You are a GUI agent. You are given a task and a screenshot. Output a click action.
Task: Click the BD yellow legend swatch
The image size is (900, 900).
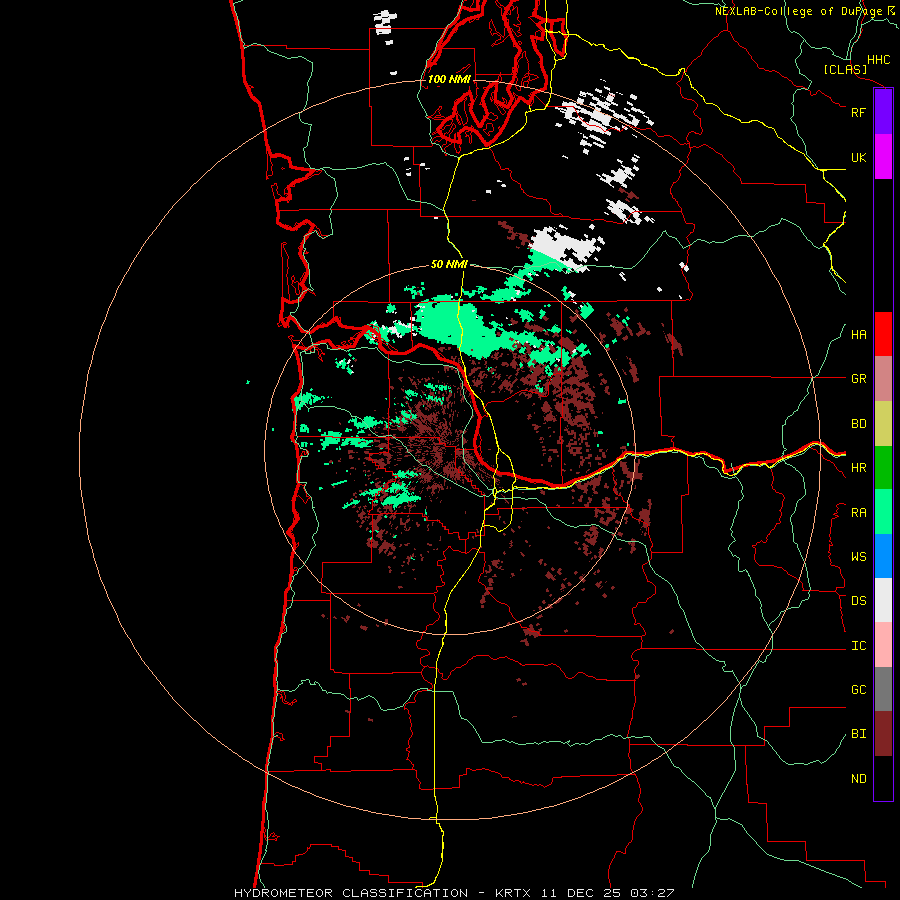pyautogui.click(x=883, y=424)
